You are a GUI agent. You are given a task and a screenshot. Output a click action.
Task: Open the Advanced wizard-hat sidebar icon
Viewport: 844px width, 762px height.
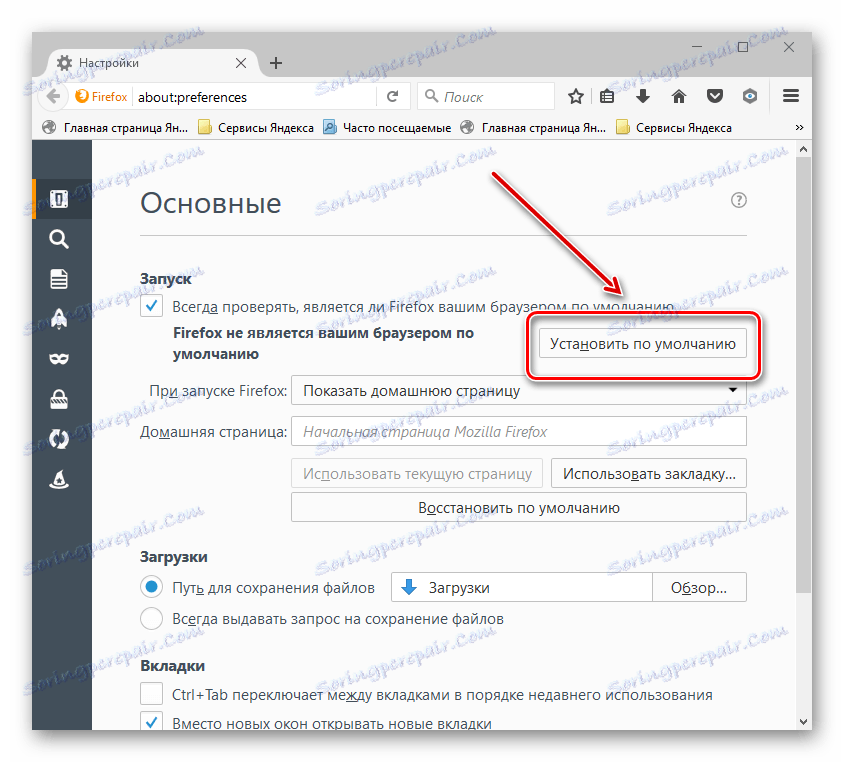point(59,479)
